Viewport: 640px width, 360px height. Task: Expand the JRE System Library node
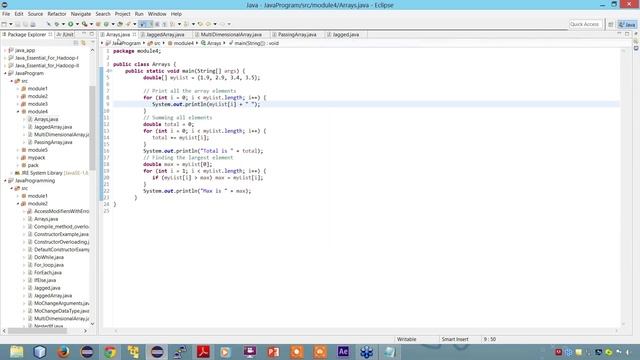(x=11, y=173)
